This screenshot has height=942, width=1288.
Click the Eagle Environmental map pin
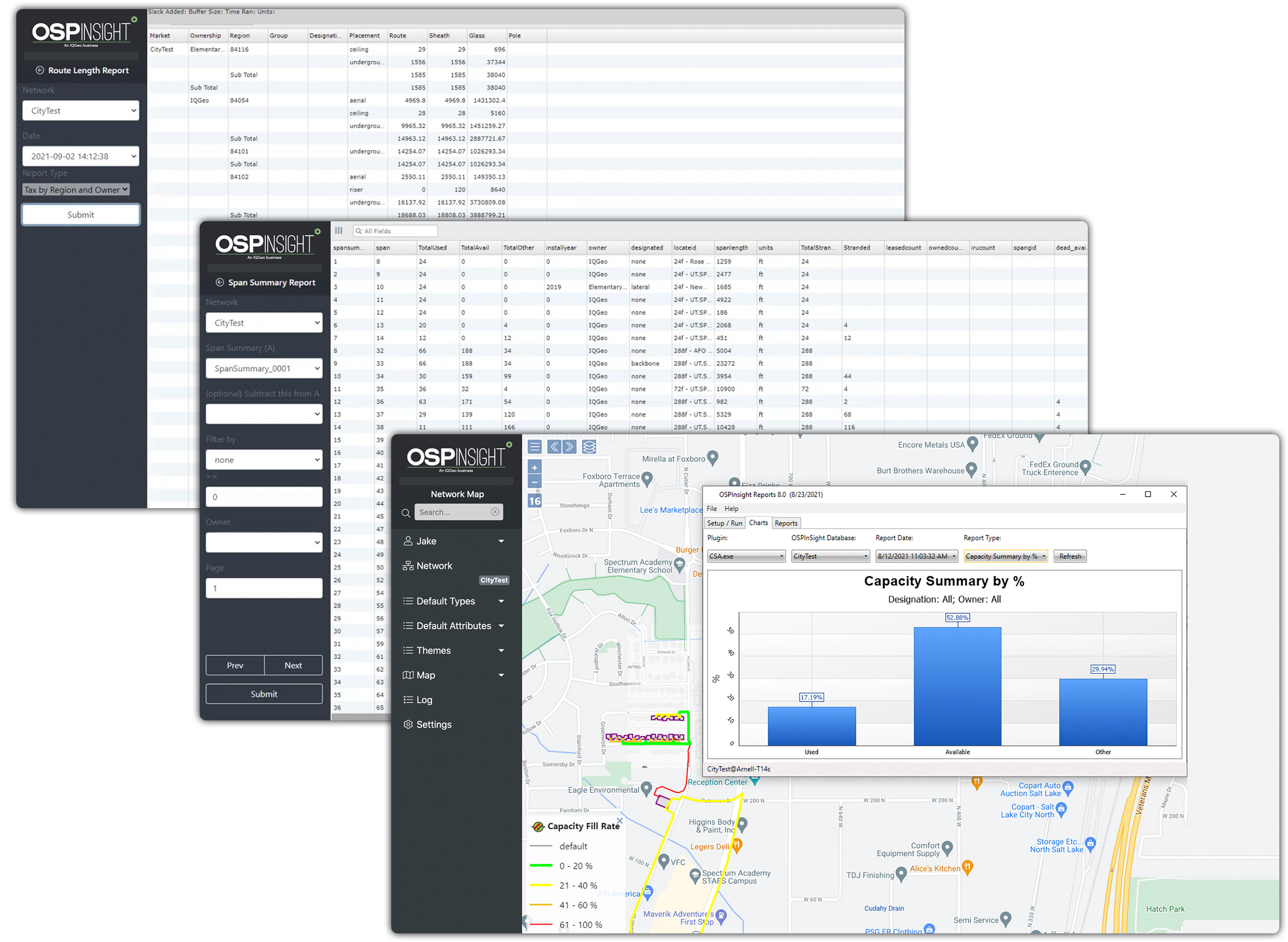(x=646, y=788)
